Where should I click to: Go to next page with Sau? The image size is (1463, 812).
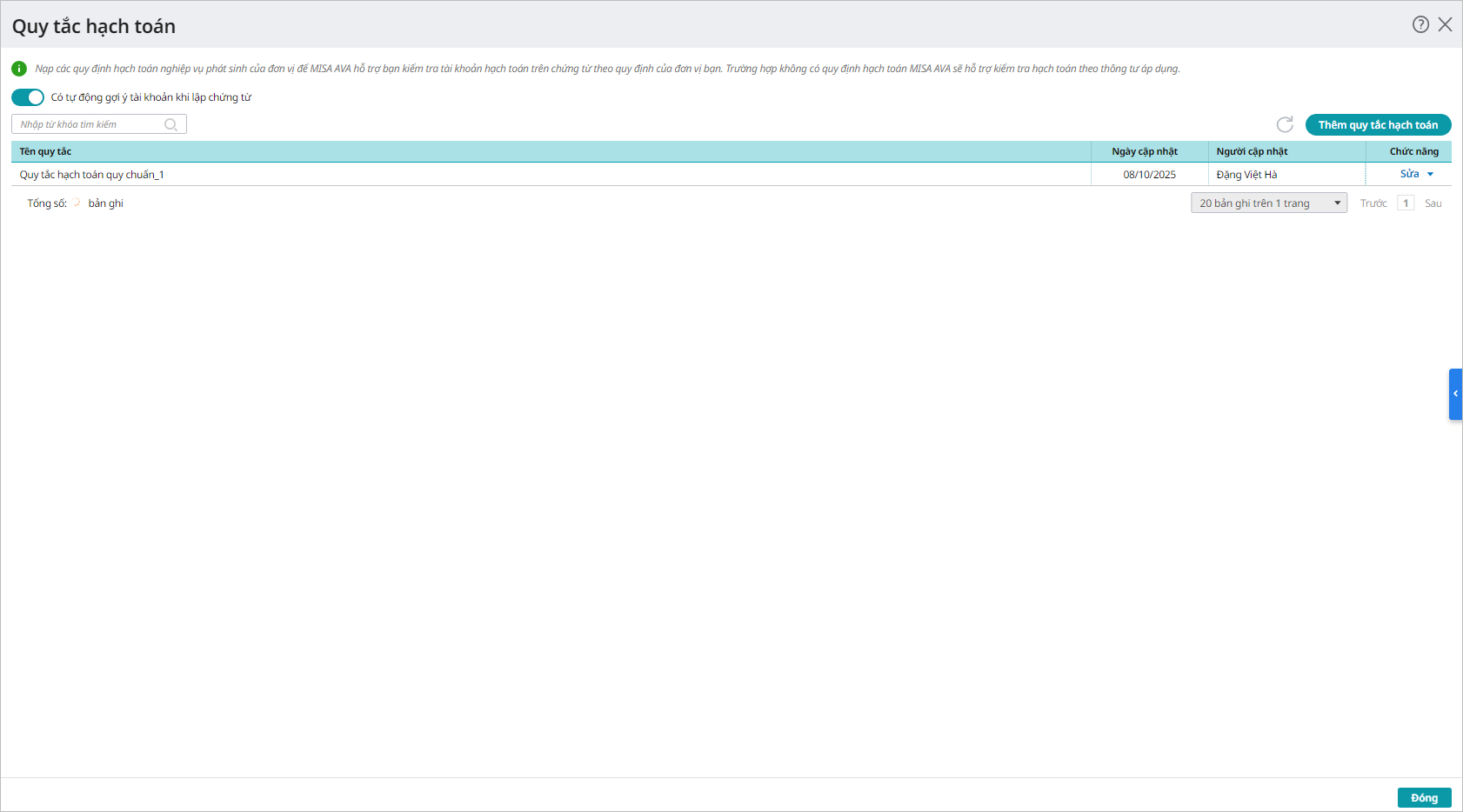(x=1433, y=203)
